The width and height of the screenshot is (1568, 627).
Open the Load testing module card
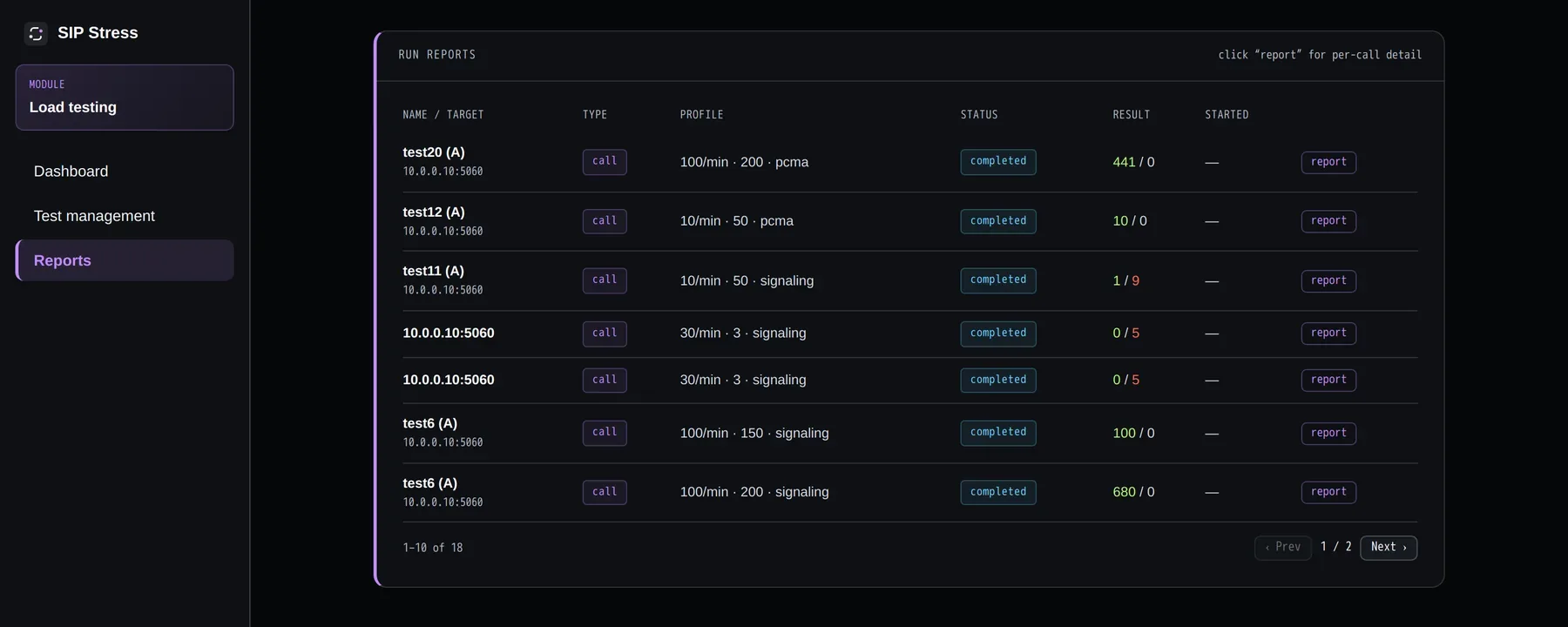(x=125, y=98)
